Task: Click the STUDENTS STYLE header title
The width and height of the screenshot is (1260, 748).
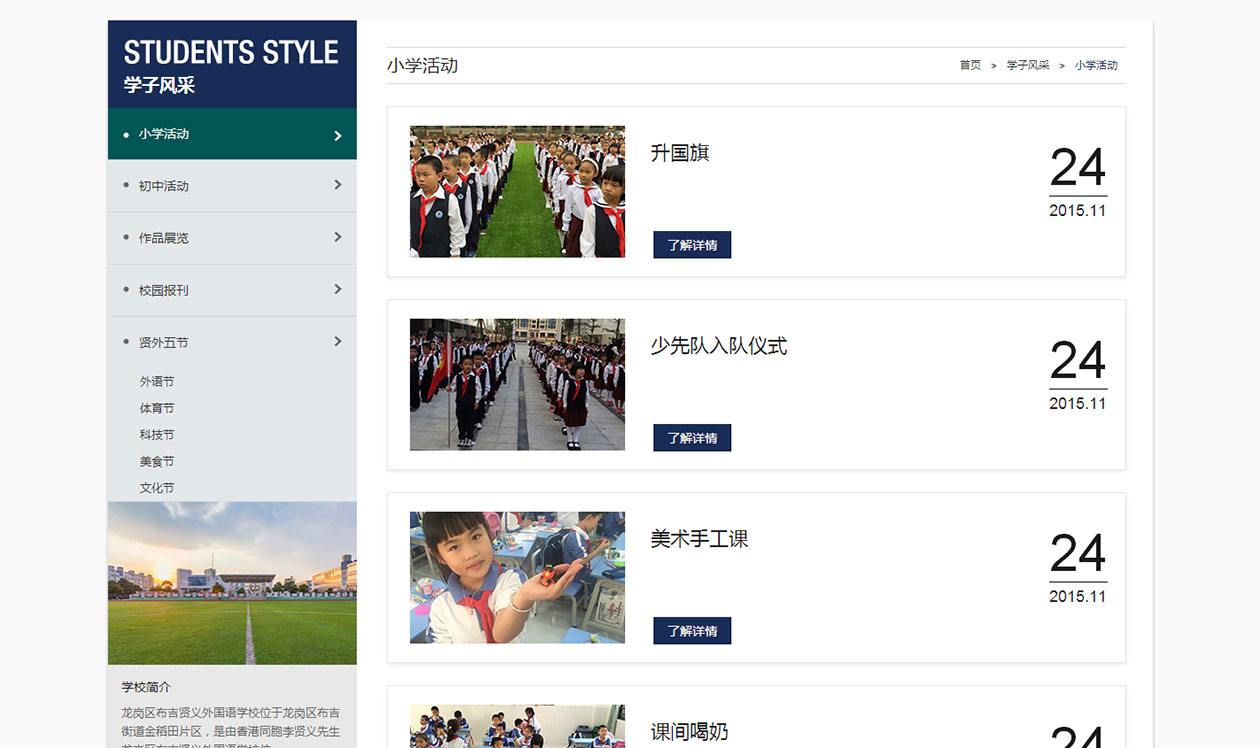Action: (231, 52)
